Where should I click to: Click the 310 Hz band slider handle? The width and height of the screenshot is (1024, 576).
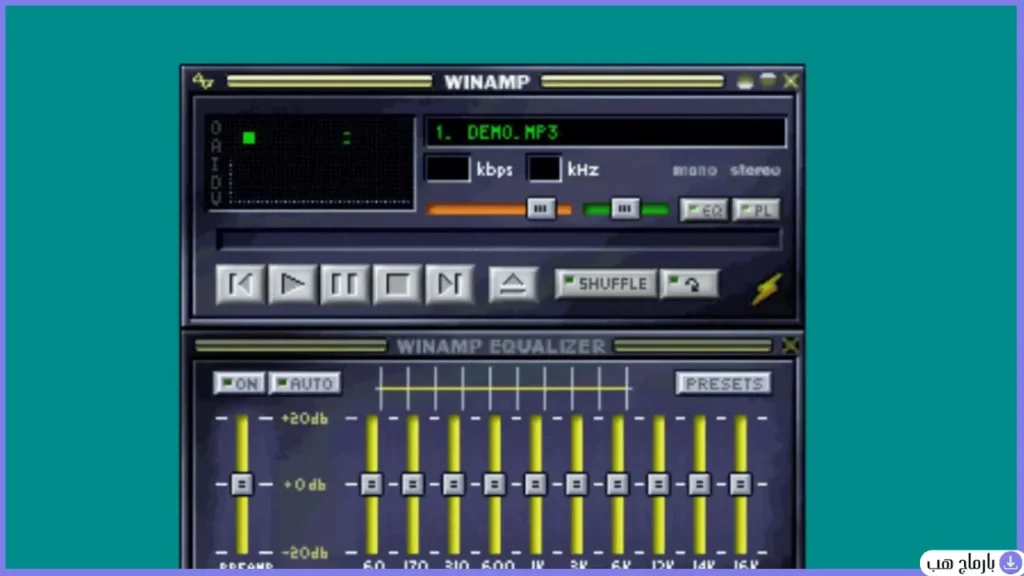coord(453,484)
